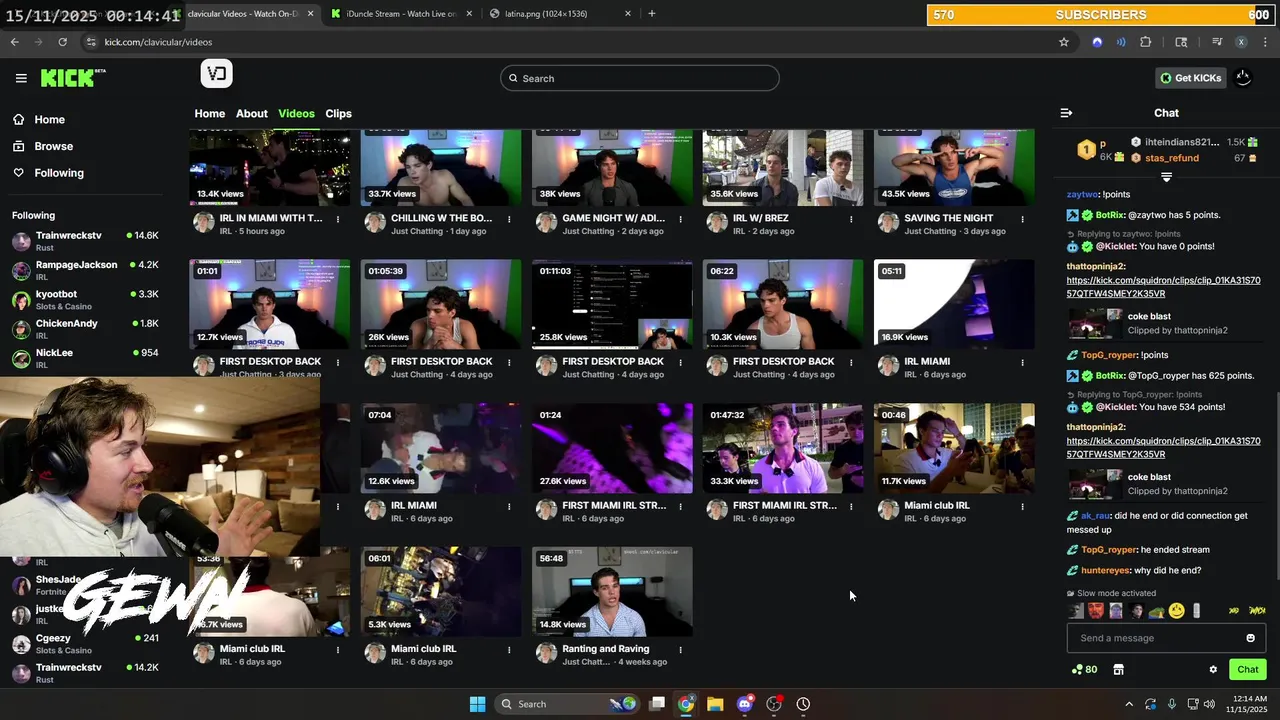Open the first coke blast clip URL
The width and height of the screenshot is (1280, 720).
tap(1163, 287)
